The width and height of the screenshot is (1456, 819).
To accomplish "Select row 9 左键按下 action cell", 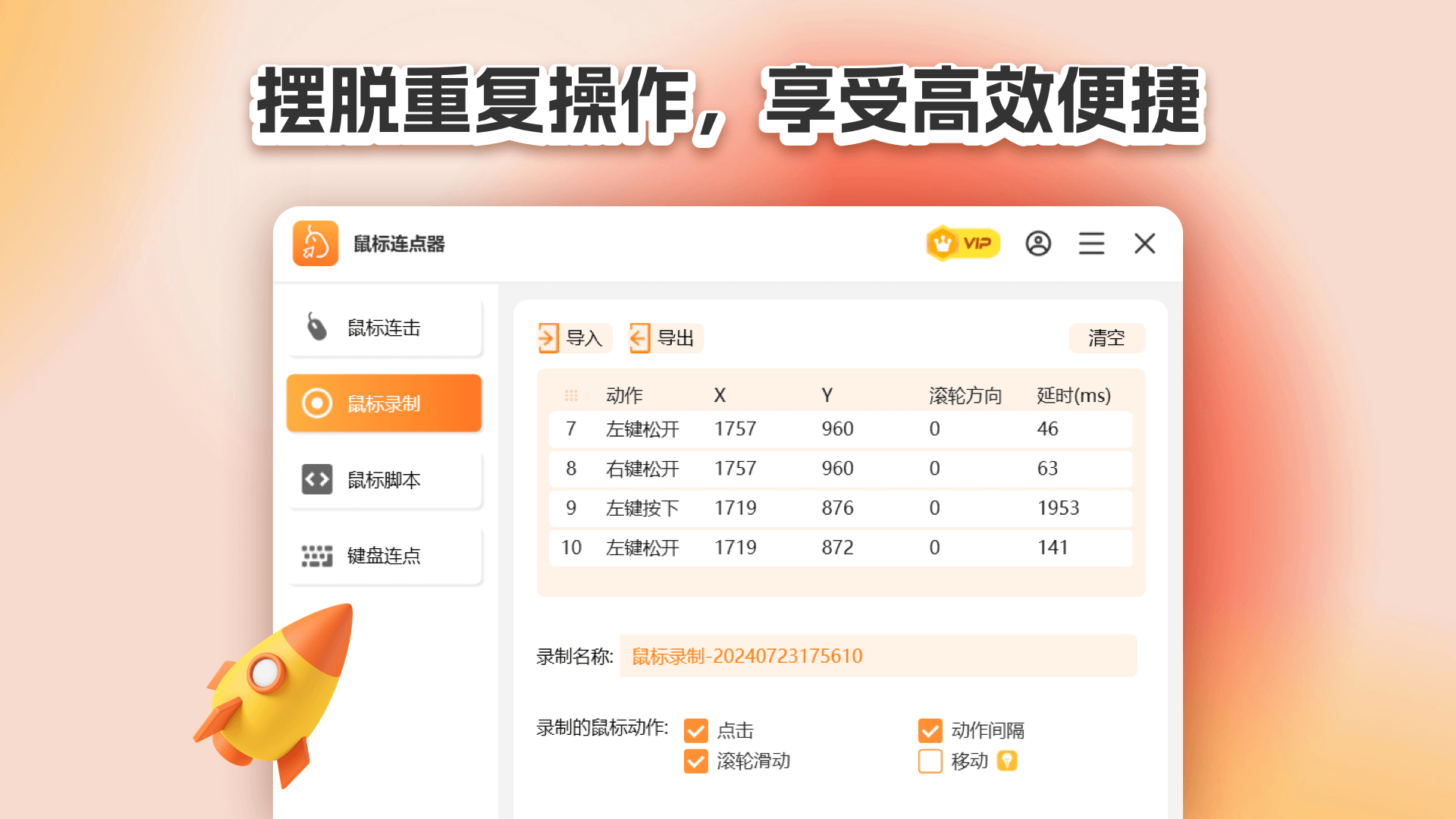I will pos(642,508).
